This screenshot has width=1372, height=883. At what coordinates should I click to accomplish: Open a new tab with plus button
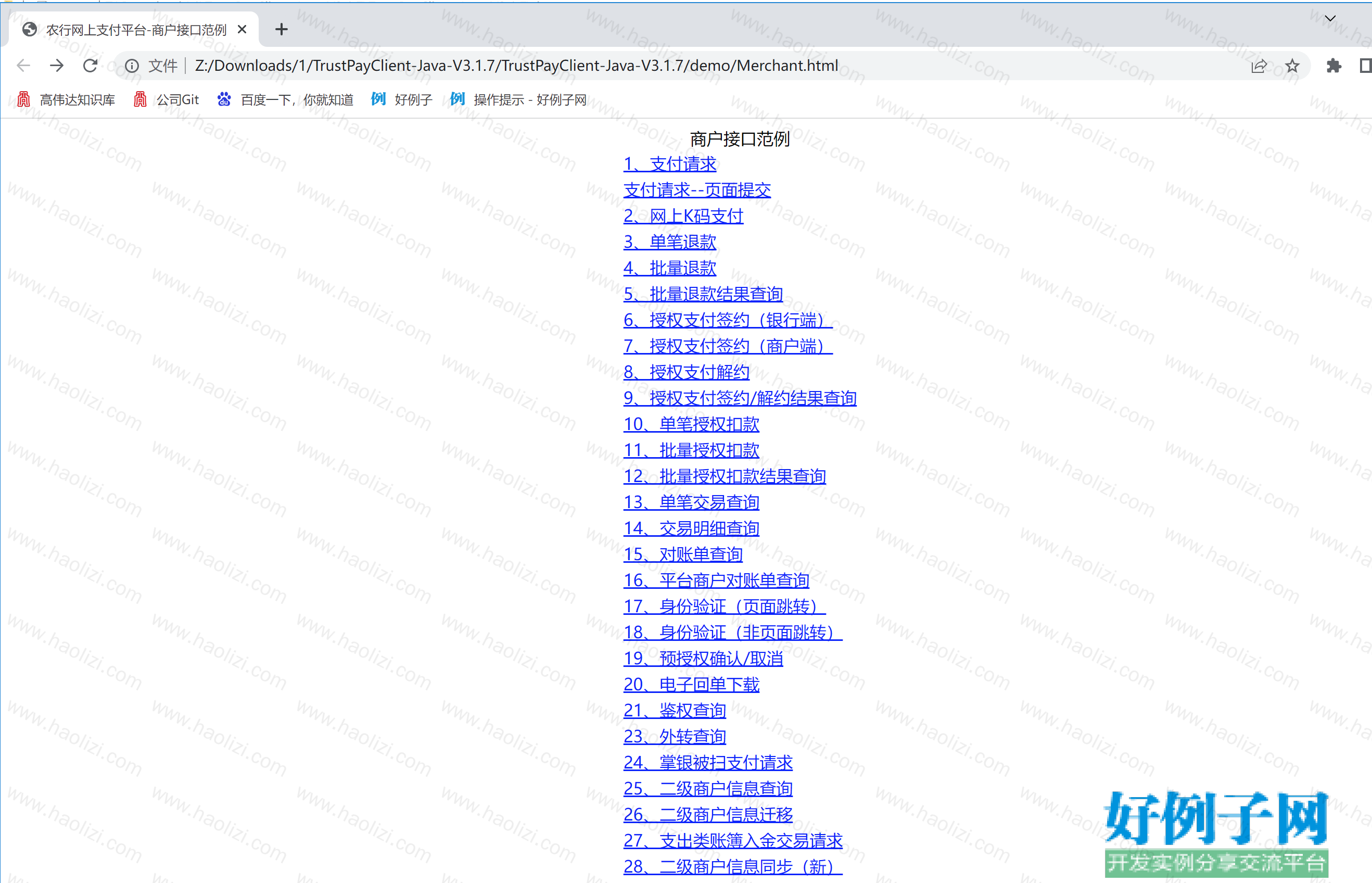tap(282, 29)
